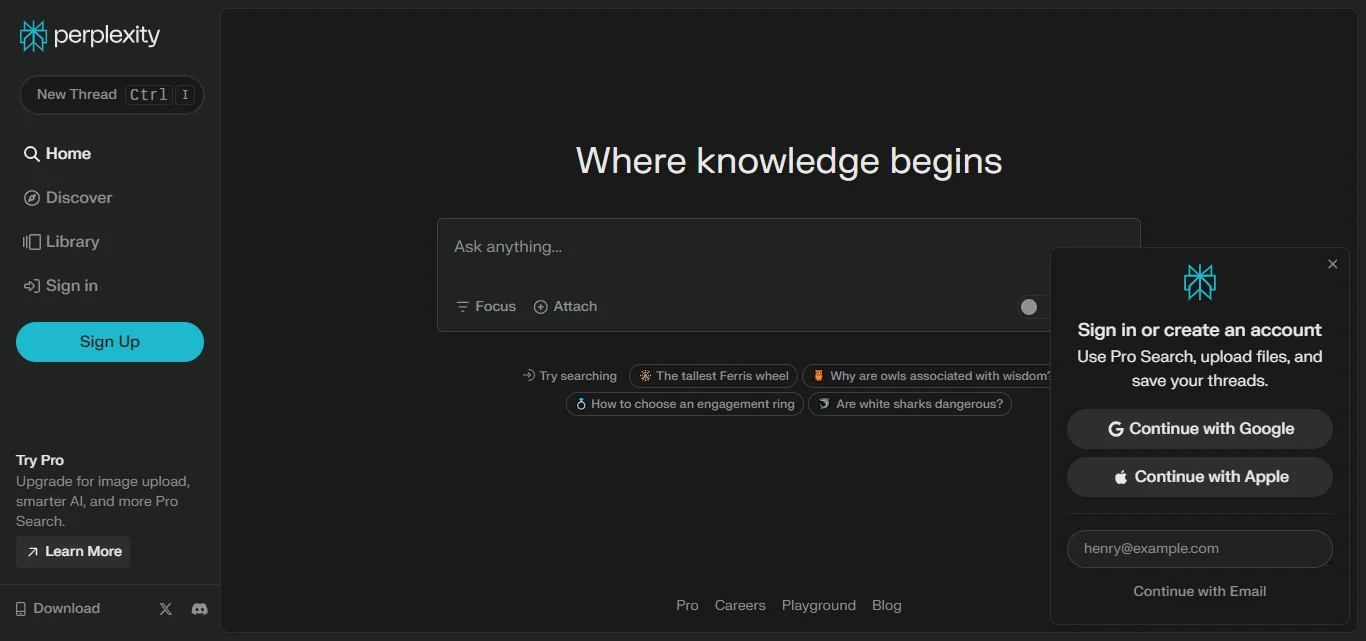Attach a file using the Attach icon
The image size is (1366, 641).
pos(540,306)
